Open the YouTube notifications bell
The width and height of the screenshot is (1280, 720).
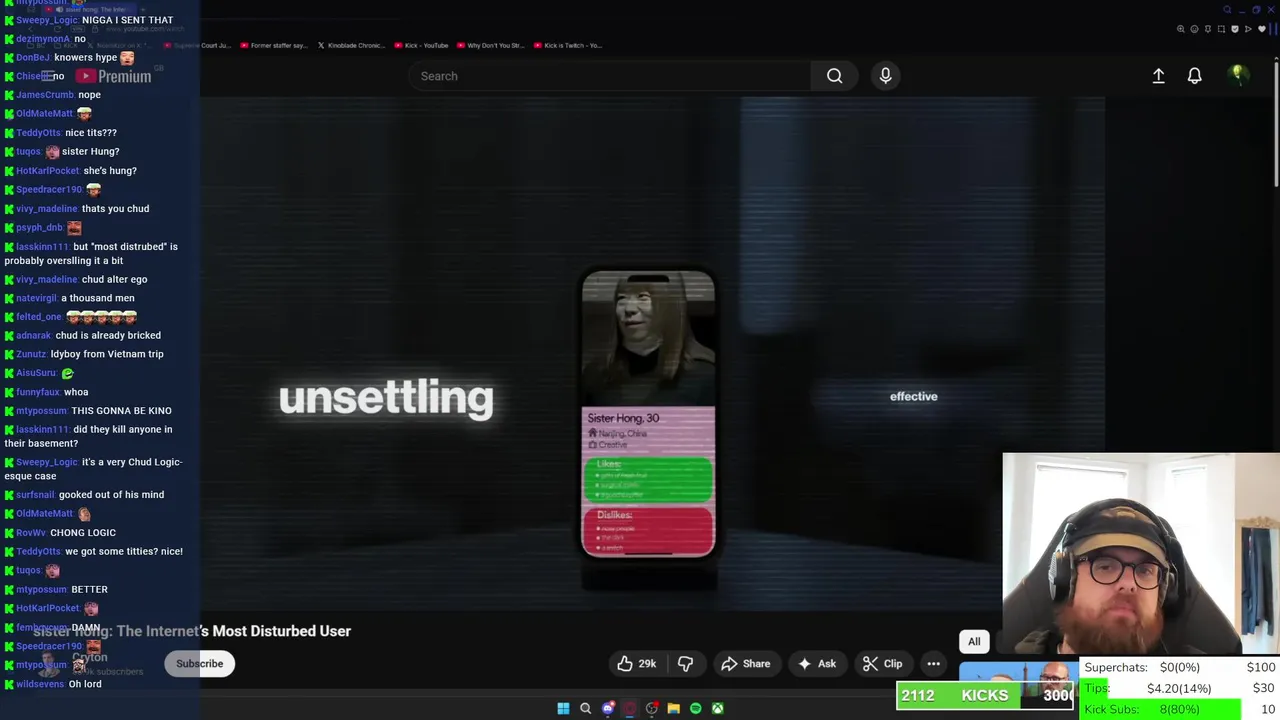pyautogui.click(x=1194, y=76)
